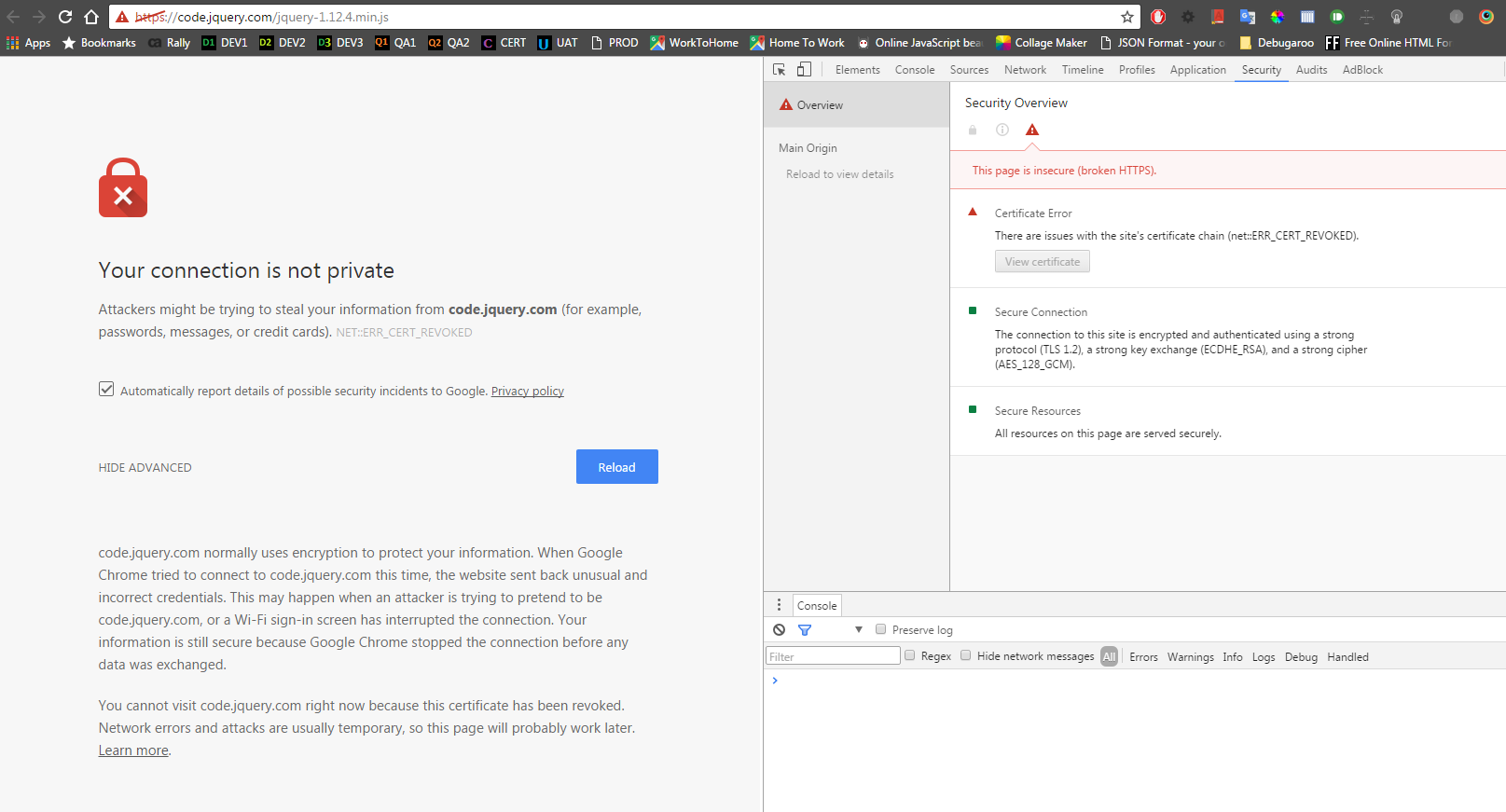Select the info circle in Security Overview
Image resolution: width=1506 pixels, height=812 pixels.
click(1002, 130)
